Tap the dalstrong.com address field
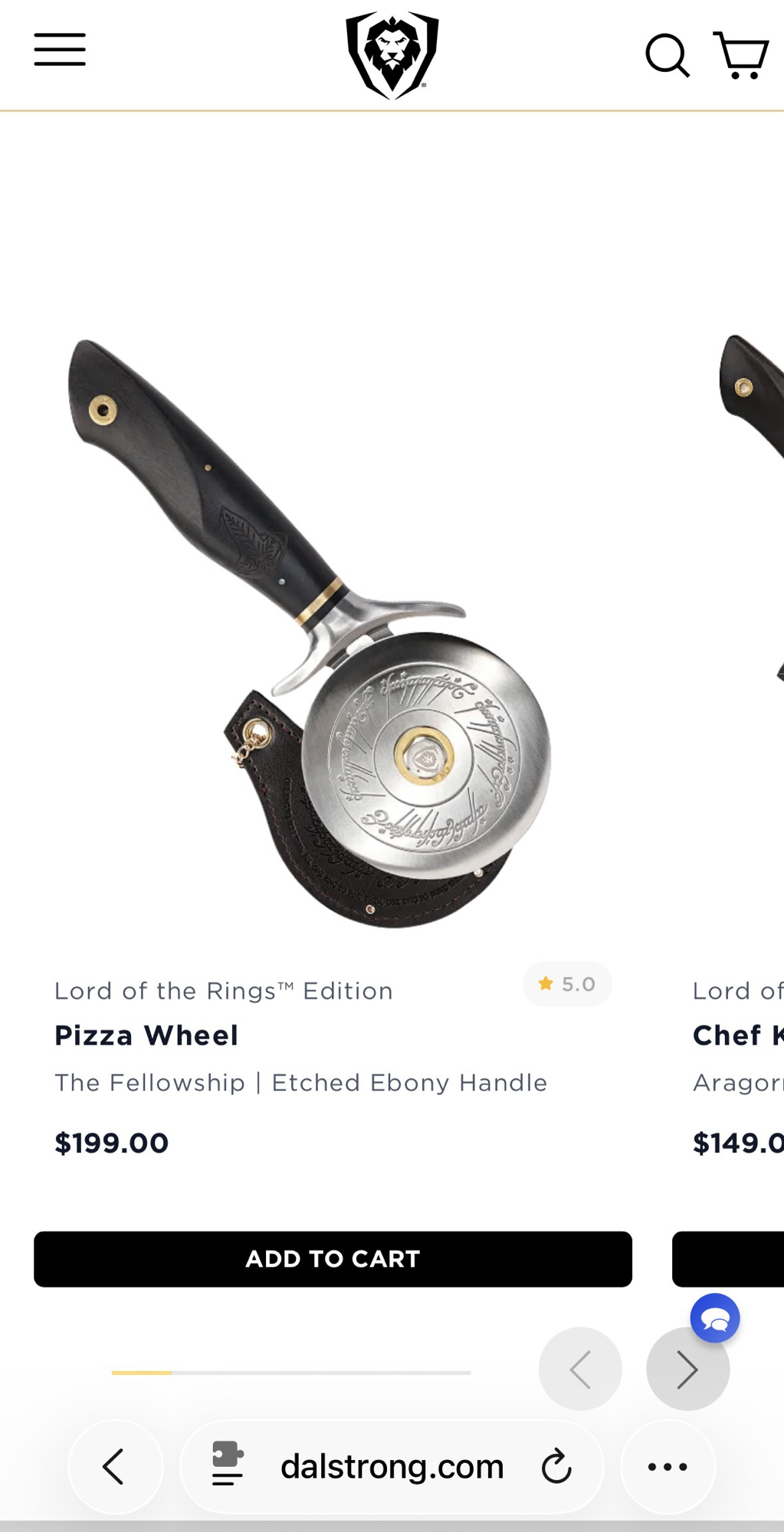The width and height of the screenshot is (784, 1532). [392, 1467]
